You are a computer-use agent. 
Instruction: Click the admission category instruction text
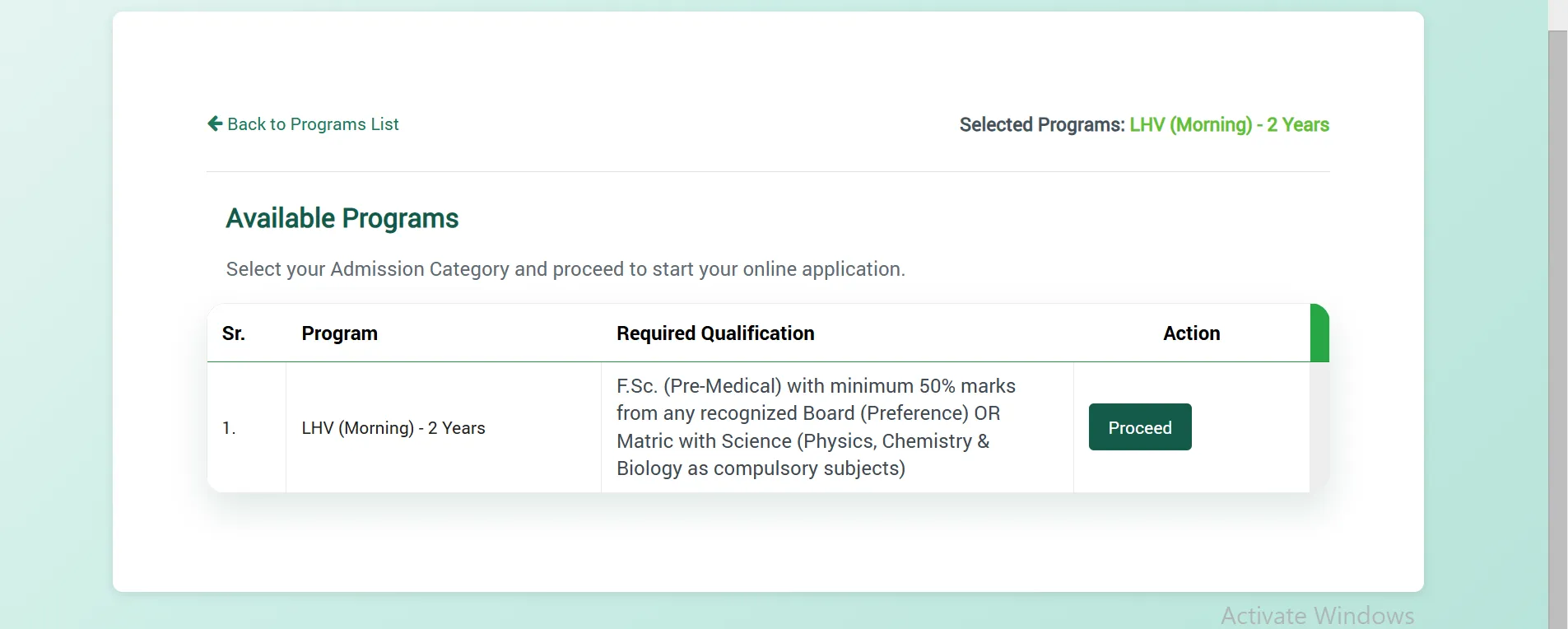[565, 268]
